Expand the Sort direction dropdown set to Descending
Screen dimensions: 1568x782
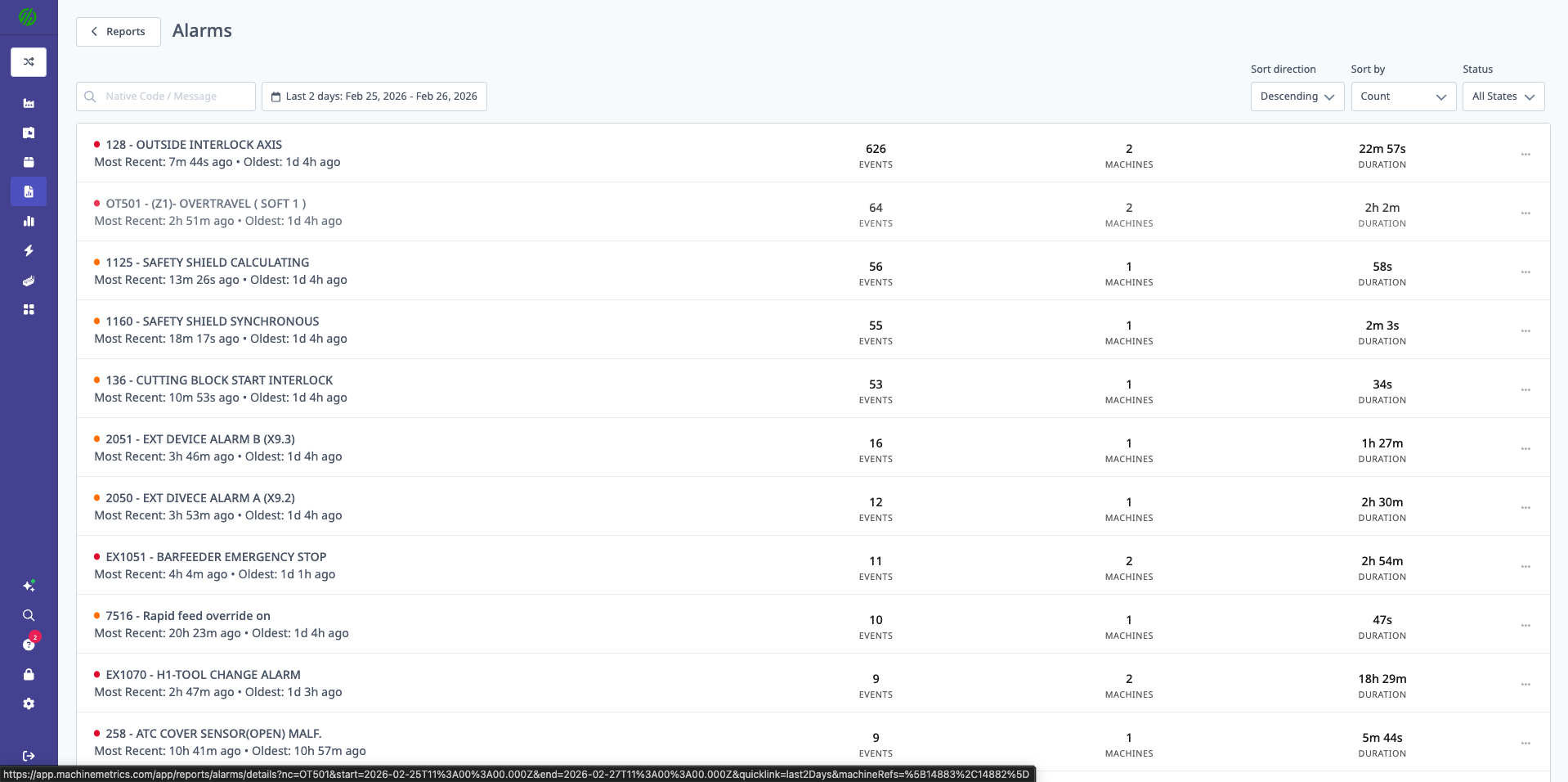click(x=1297, y=97)
